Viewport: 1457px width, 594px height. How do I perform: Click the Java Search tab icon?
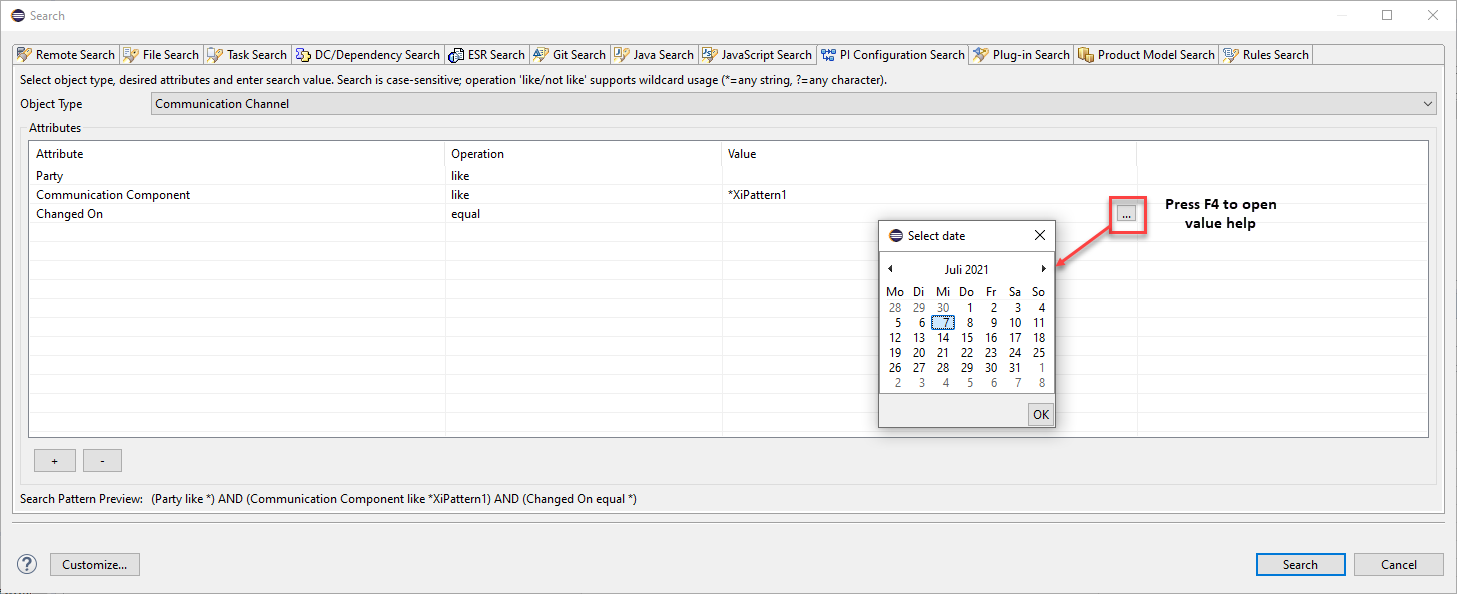[623, 54]
